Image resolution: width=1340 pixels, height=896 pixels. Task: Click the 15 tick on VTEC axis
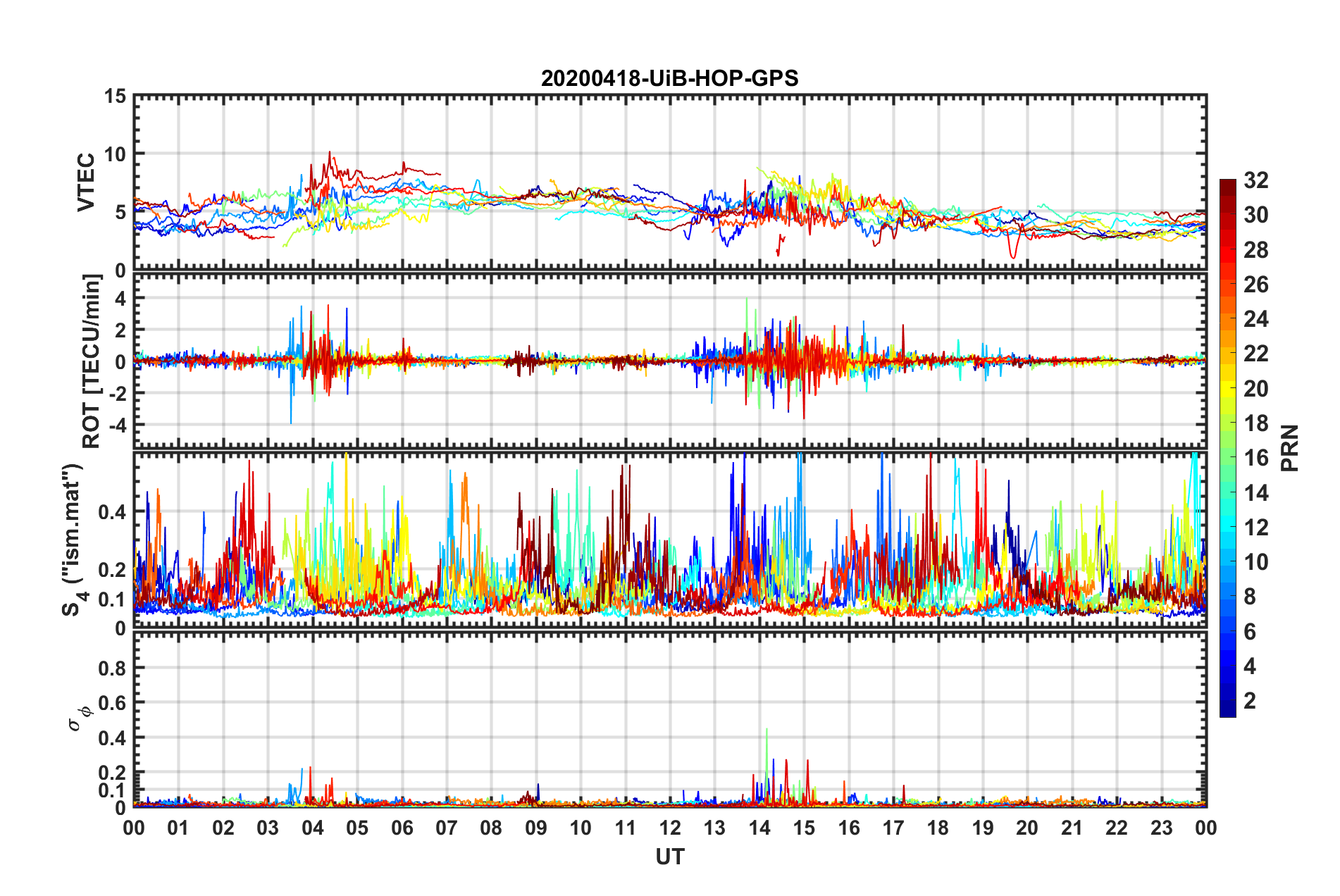coord(116,96)
